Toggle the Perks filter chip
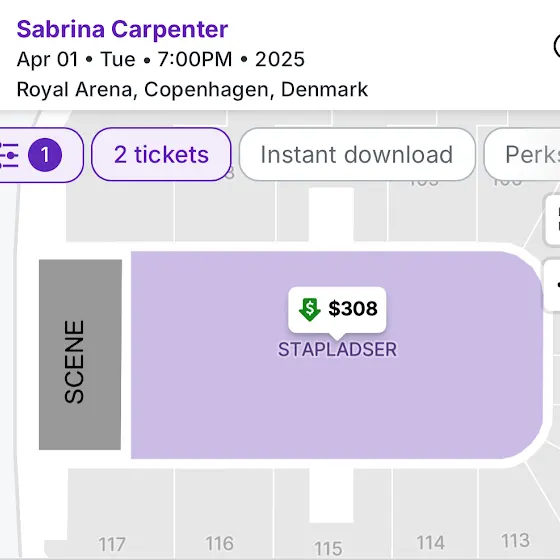This screenshot has width=560, height=560. (522, 155)
